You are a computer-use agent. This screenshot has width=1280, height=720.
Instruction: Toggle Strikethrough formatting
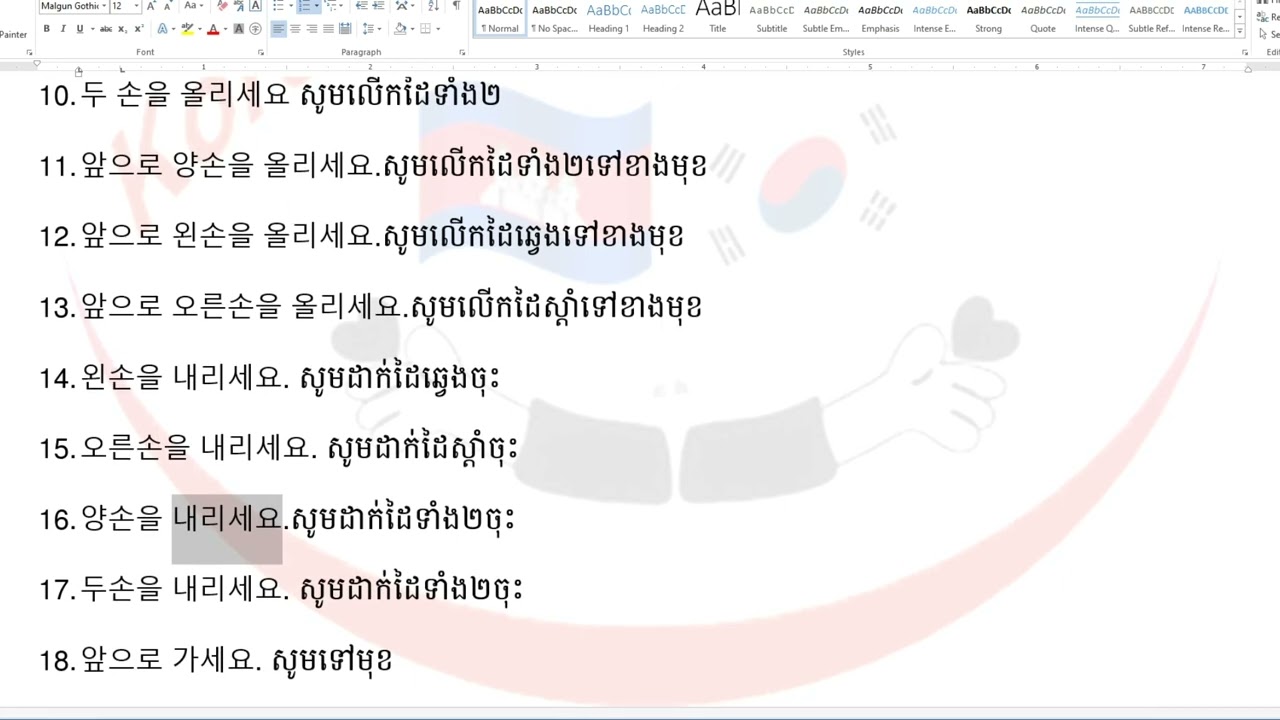pos(106,29)
